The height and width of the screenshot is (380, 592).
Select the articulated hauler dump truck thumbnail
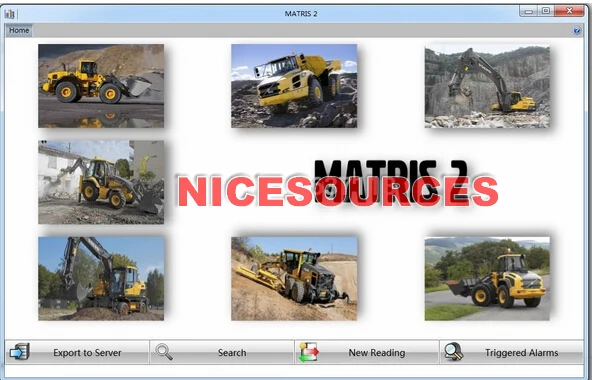294,86
